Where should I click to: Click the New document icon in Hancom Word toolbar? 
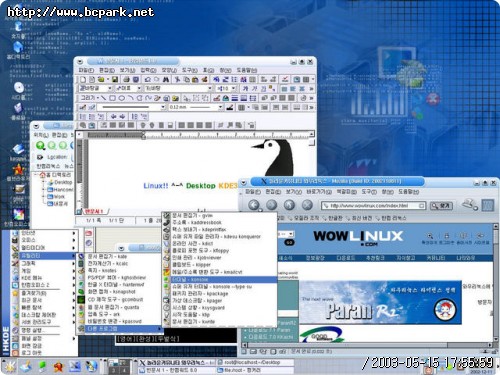pos(83,79)
